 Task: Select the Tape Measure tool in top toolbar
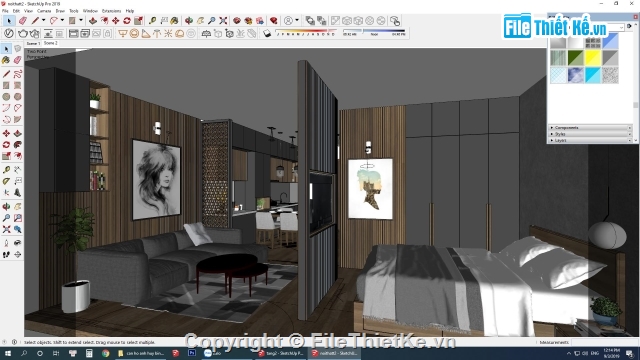point(152,20)
